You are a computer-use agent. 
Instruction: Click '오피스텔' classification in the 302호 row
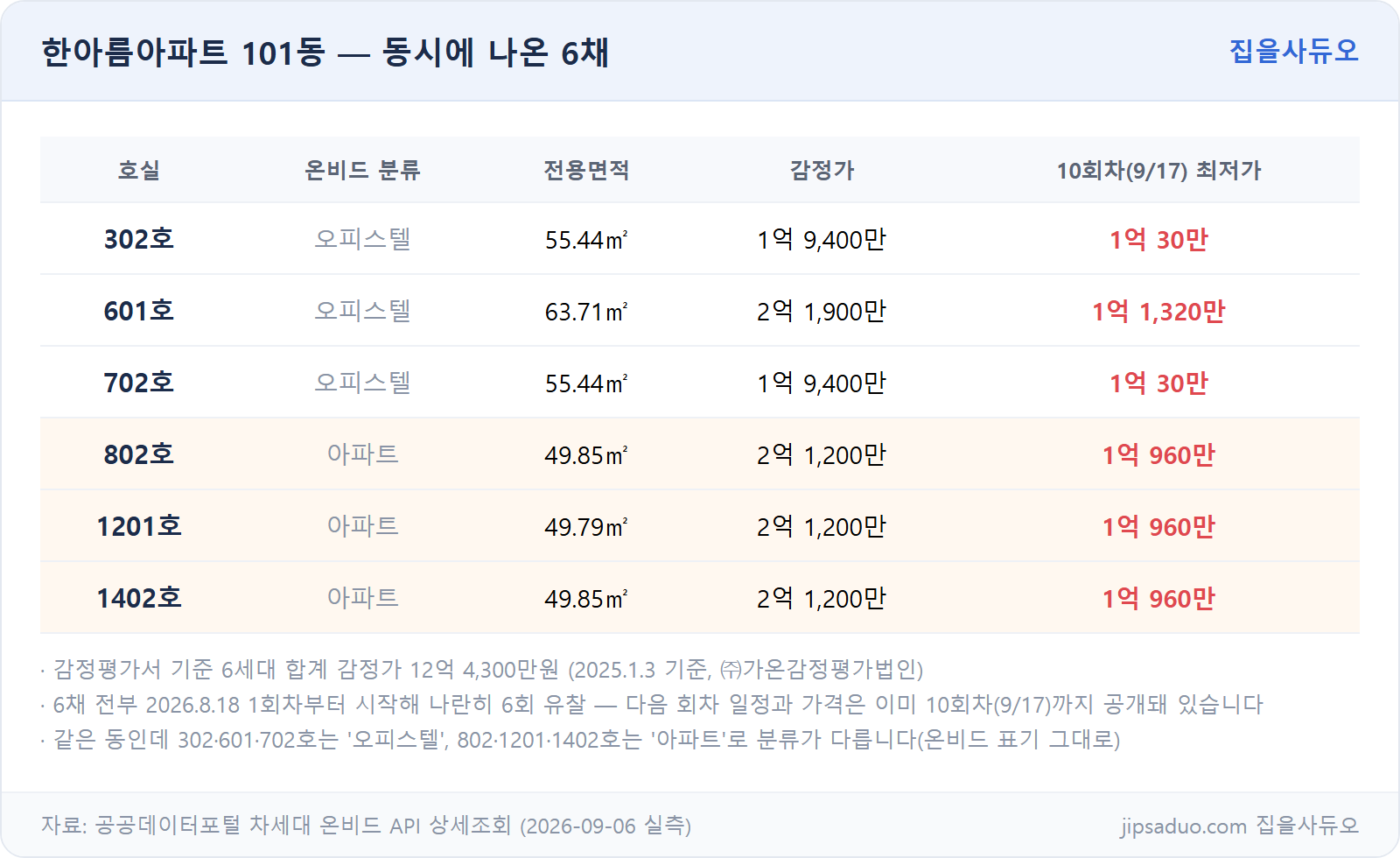[362, 239]
